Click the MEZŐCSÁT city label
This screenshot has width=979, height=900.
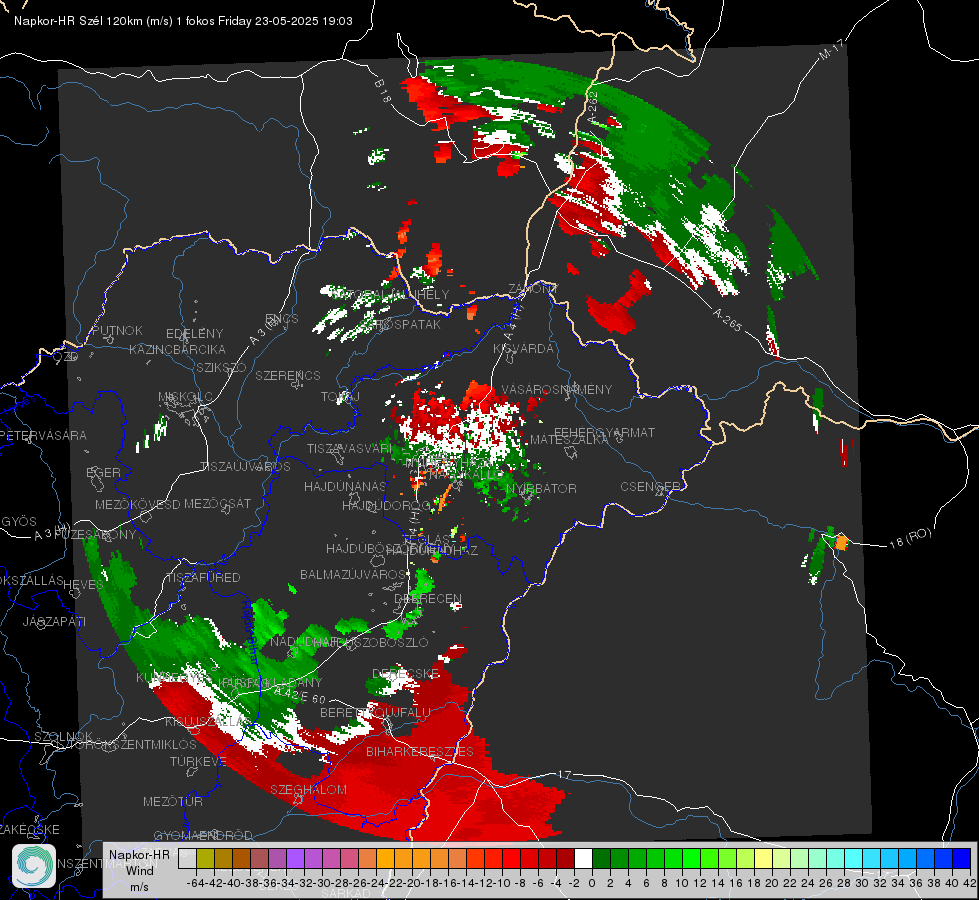click(x=217, y=503)
